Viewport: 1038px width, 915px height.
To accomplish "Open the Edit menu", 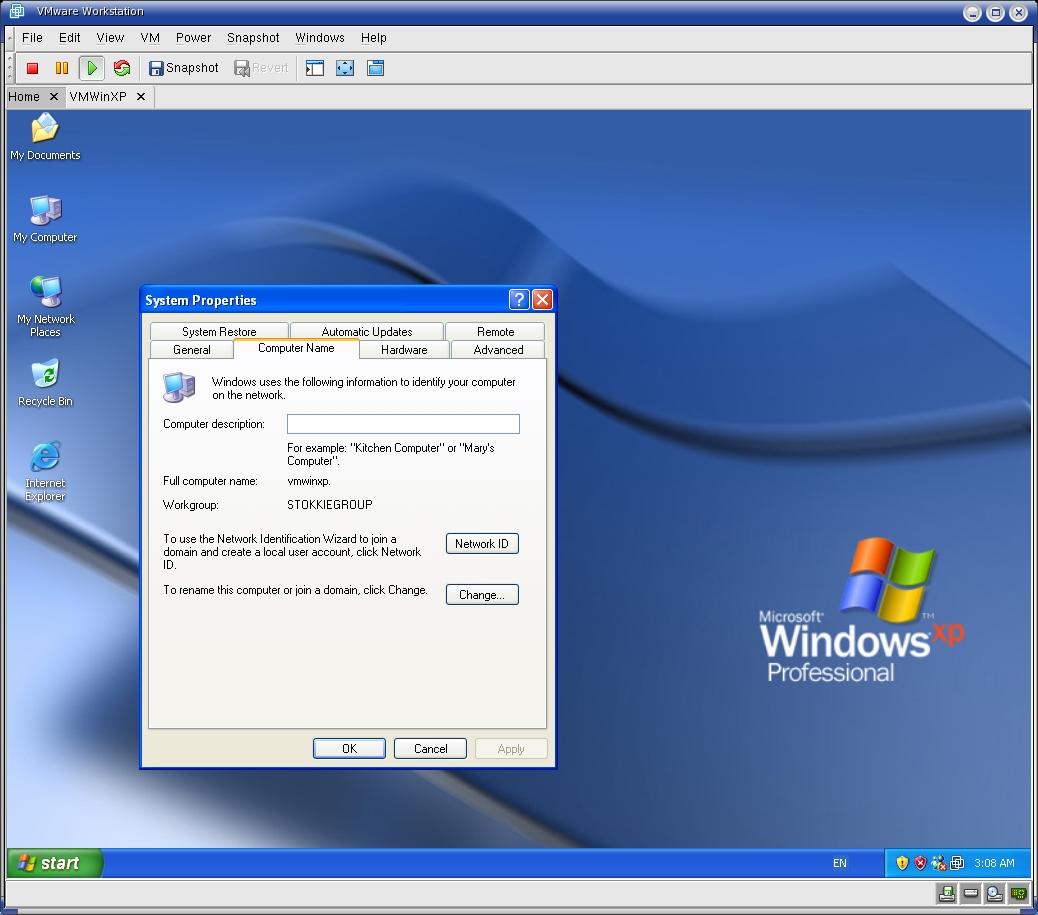I will tap(70, 38).
